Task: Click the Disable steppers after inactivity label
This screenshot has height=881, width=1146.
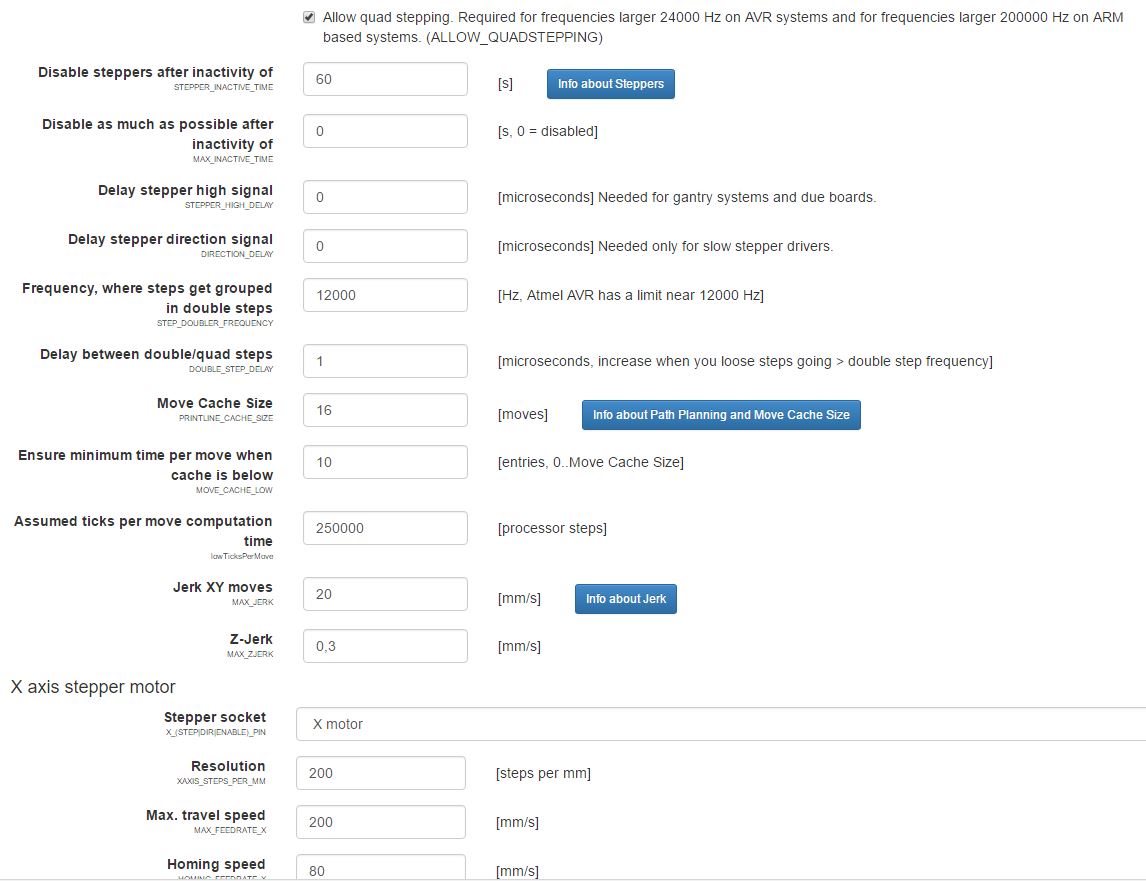Action: 155,72
